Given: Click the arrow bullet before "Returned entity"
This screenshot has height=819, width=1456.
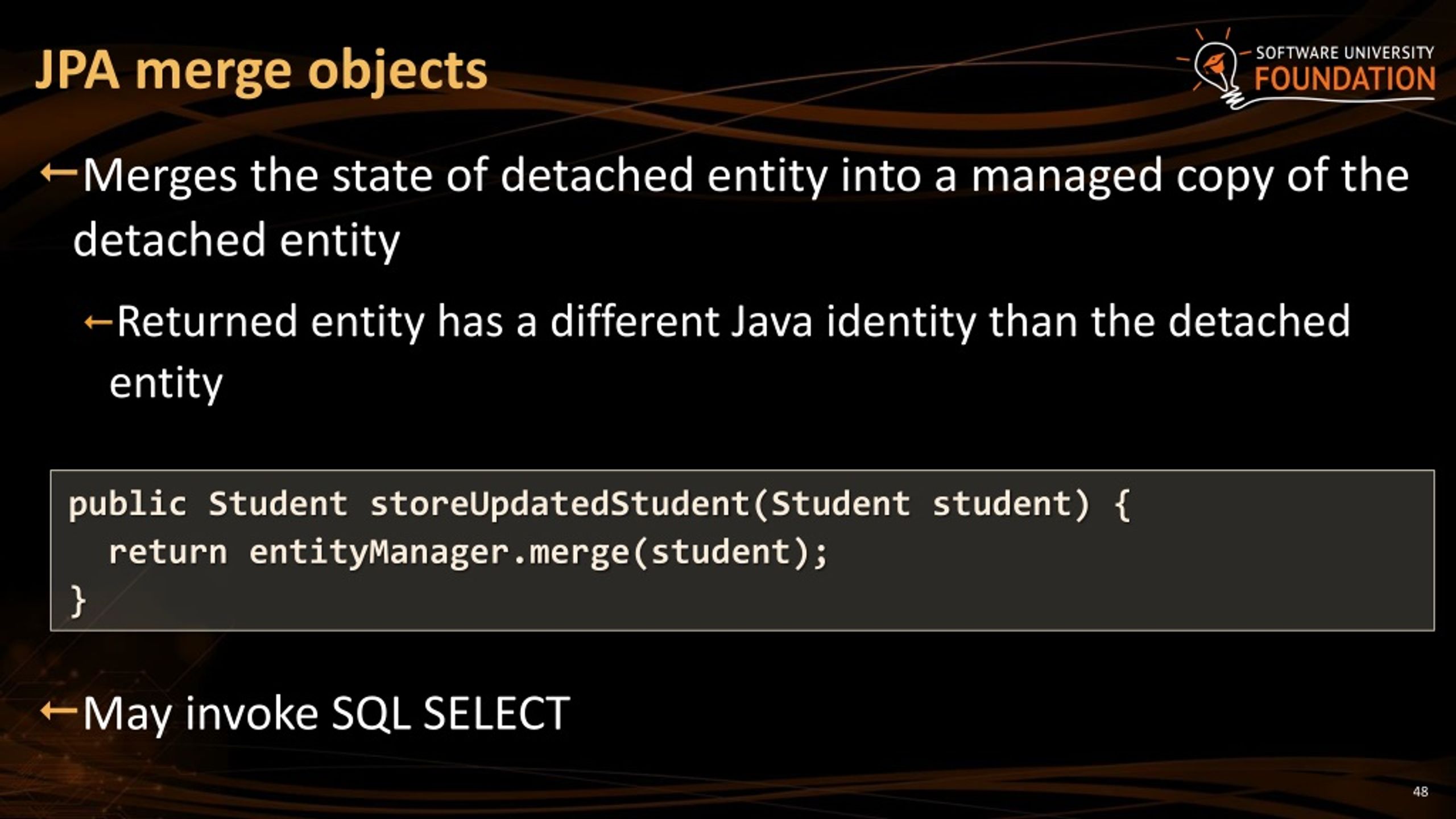Looking at the screenshot, I should [x=98, y=322].
